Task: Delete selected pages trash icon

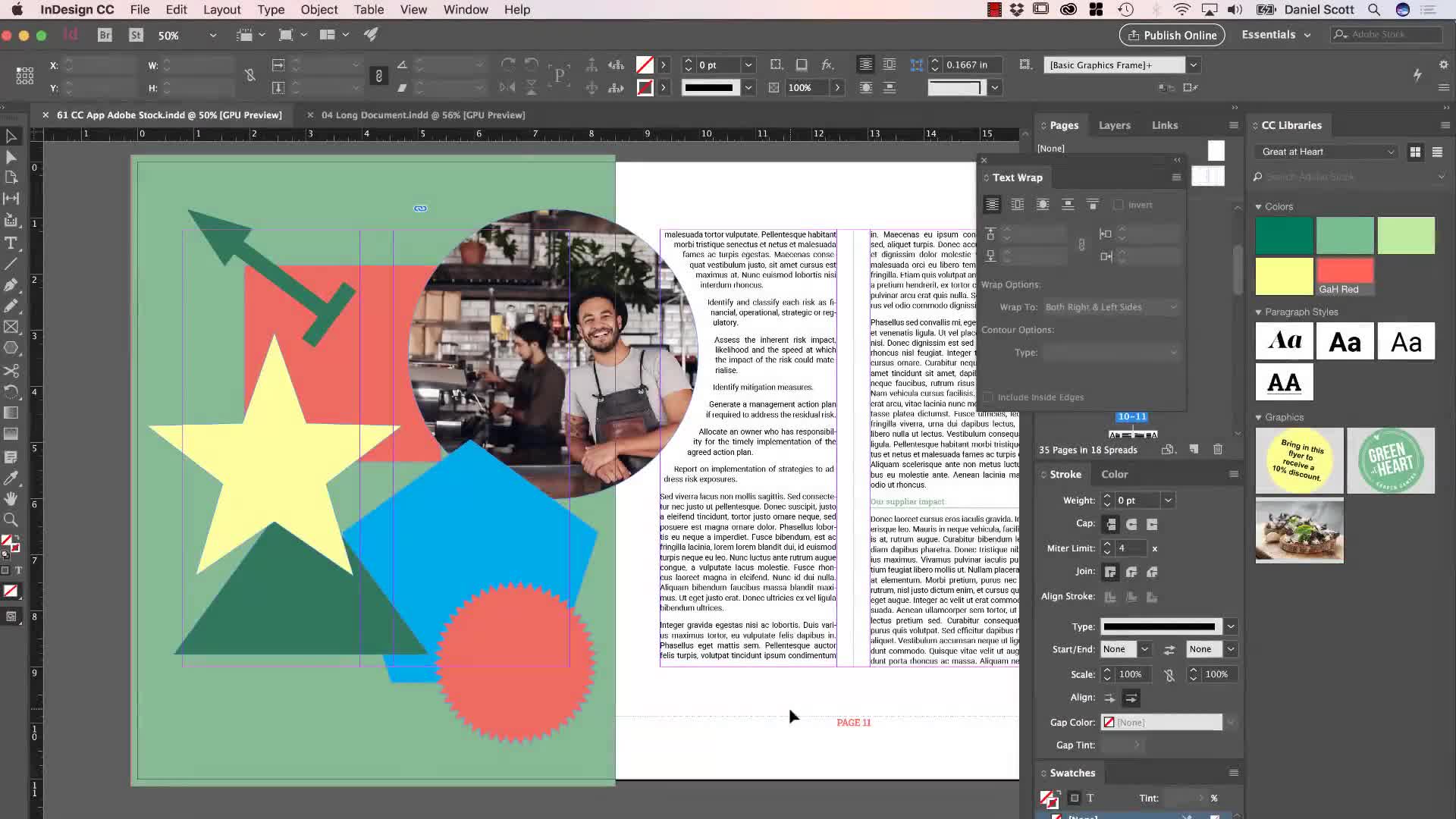Action: coord(1218,450)
